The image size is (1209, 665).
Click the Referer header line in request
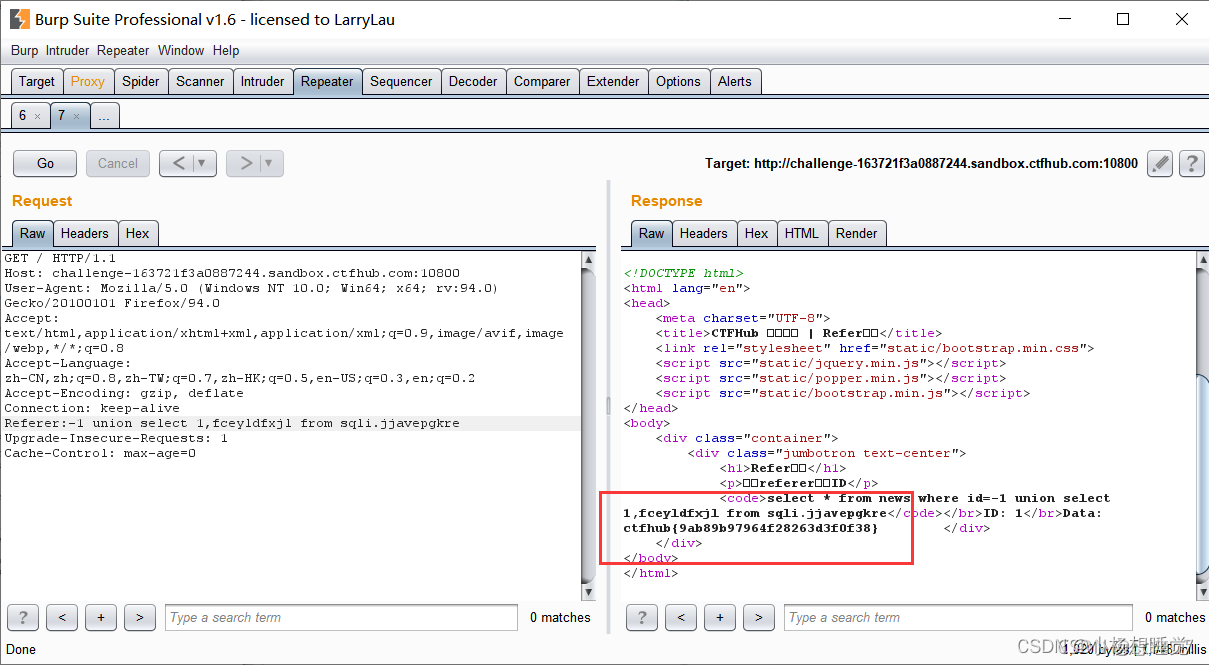[232, 423]
